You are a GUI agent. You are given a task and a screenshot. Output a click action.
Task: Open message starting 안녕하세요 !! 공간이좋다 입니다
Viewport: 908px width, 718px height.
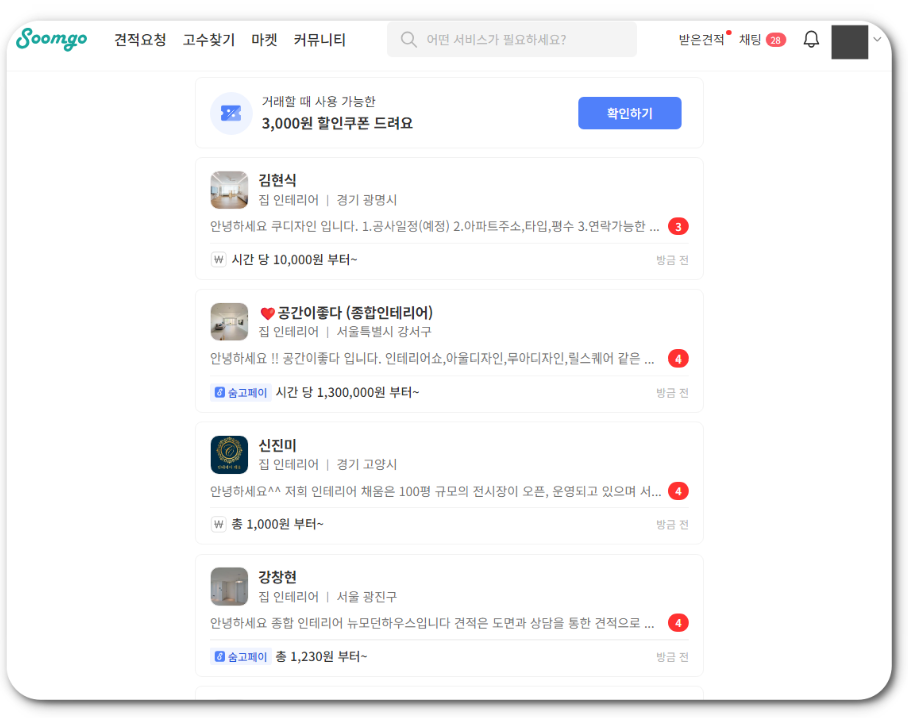(x=432, y=358)
